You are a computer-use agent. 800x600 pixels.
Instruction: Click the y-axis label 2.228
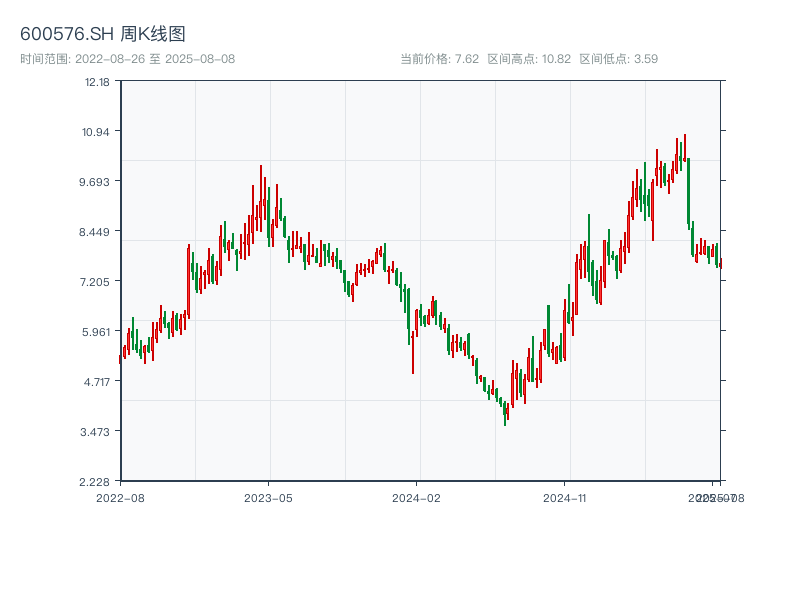pyautogui.click(x=94, y=482)
